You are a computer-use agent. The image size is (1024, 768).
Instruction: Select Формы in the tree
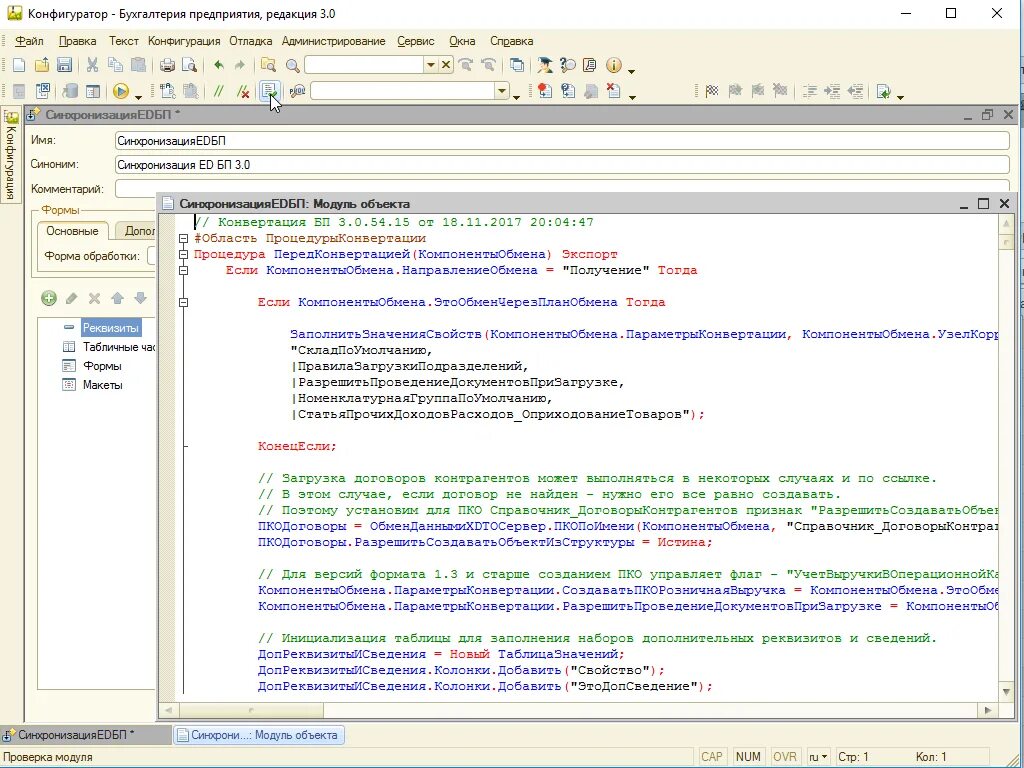tap(102, 366)
